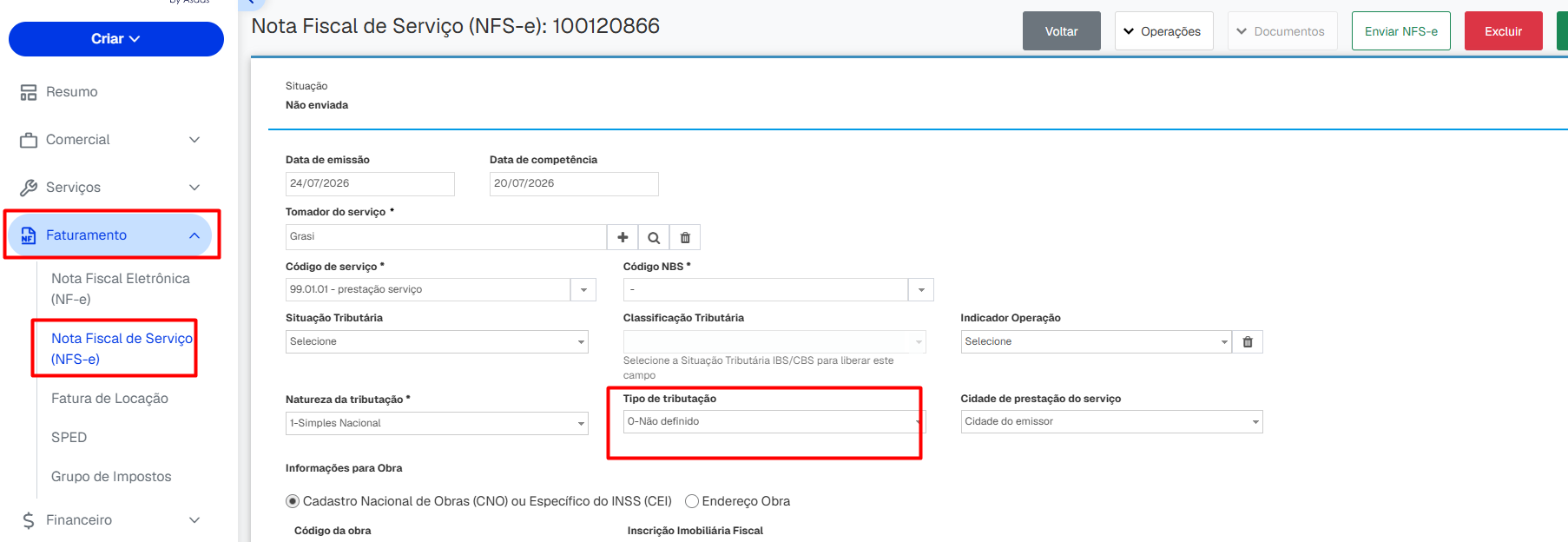This screenshot has height=542, width=1568.
Task: Open the Código de serviço dropdown
Action: click(583, 289)
